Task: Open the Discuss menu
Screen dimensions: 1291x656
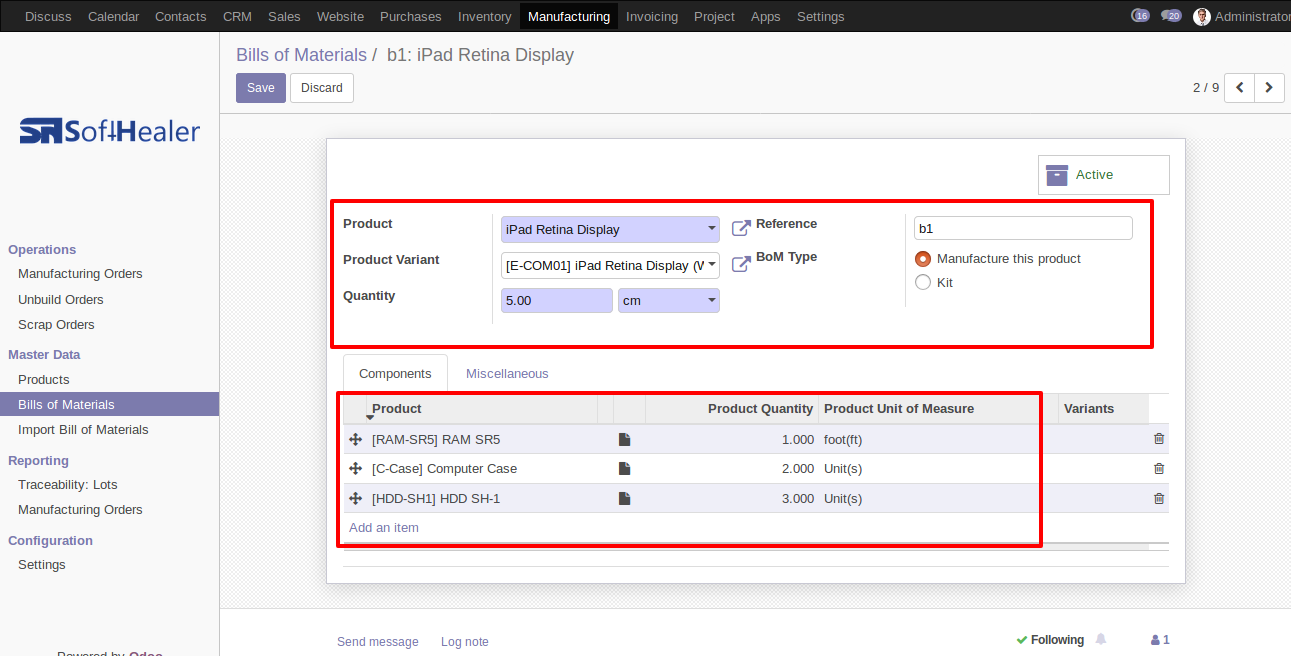Action: point(48,16)
